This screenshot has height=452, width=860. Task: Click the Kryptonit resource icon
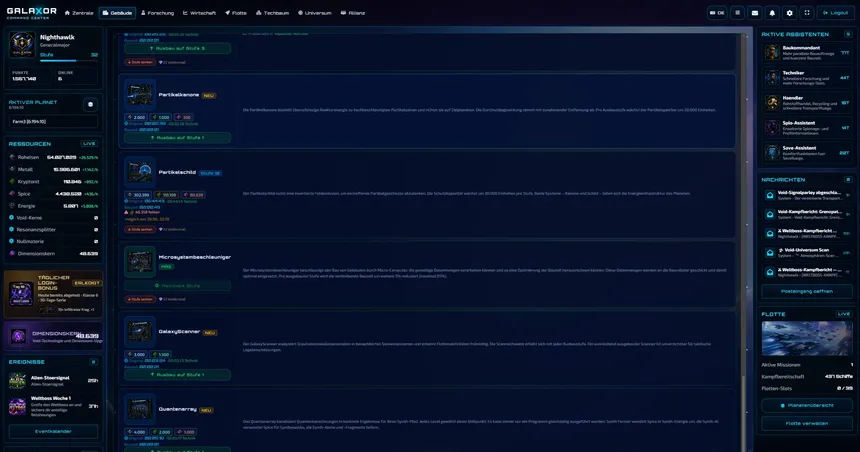(12, 181)
